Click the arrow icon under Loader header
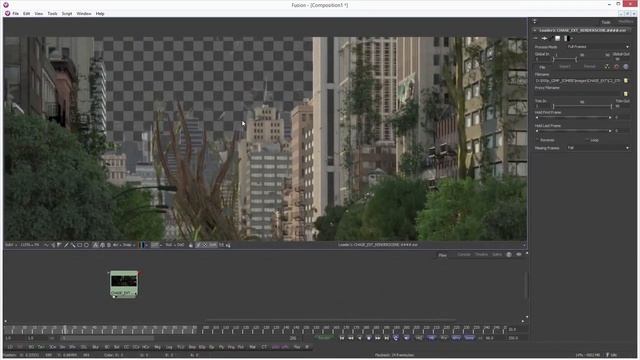This screenshot has width=640, height=360. point(544,38)
